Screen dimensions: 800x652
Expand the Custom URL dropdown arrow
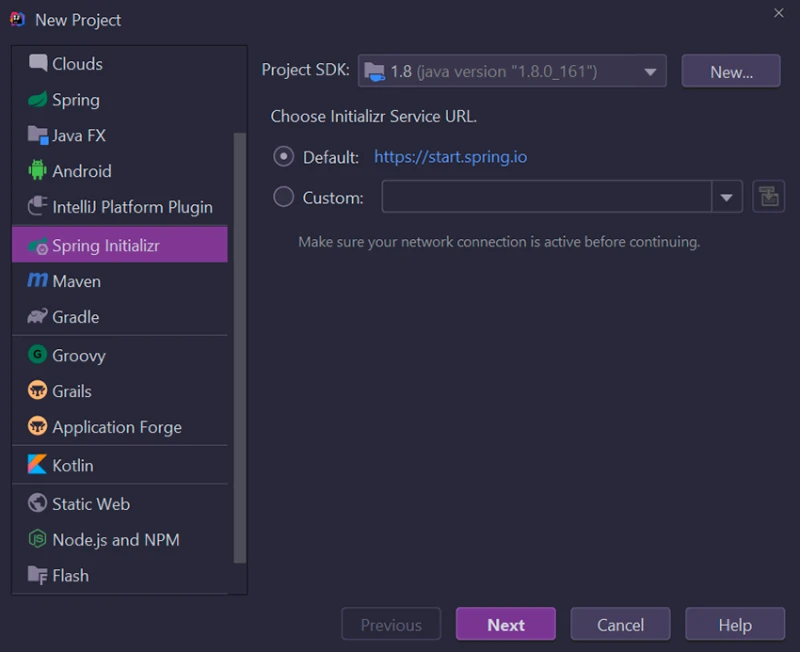(727, 197)
